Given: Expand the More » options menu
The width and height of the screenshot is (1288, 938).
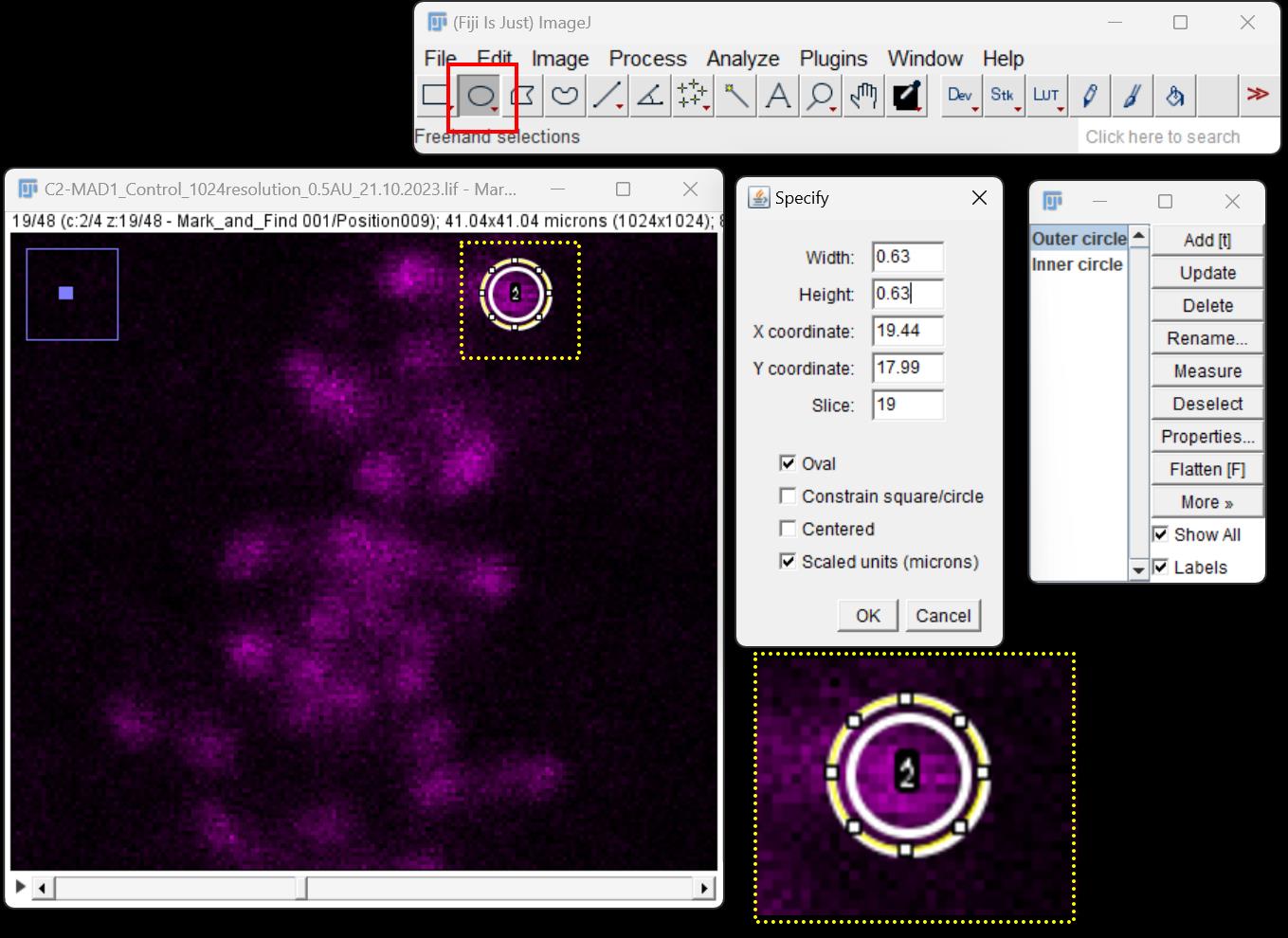Looking at the screenshot, I should click(1206, 502).
